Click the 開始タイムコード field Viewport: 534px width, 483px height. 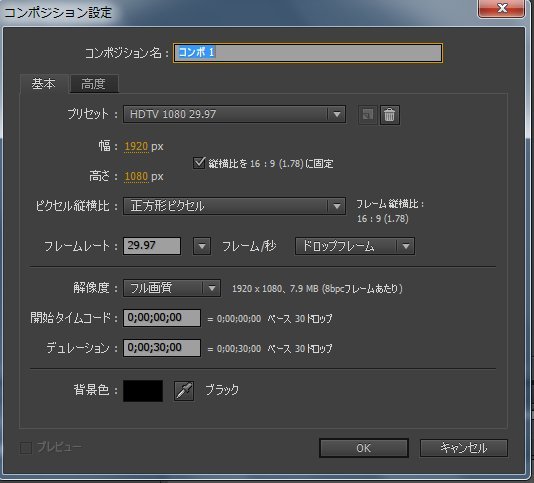(162, 318)
